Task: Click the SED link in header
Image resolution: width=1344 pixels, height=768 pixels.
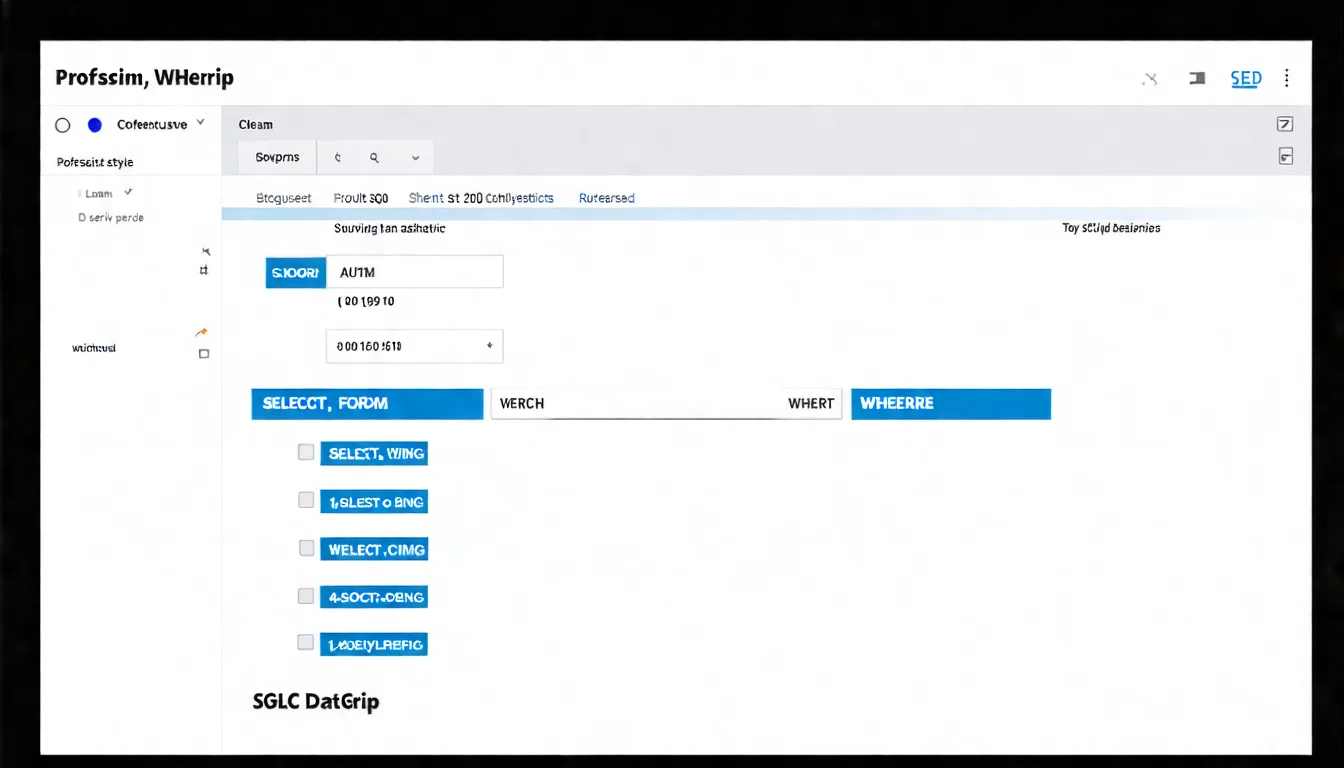Action: click(x=1245, y=78)
